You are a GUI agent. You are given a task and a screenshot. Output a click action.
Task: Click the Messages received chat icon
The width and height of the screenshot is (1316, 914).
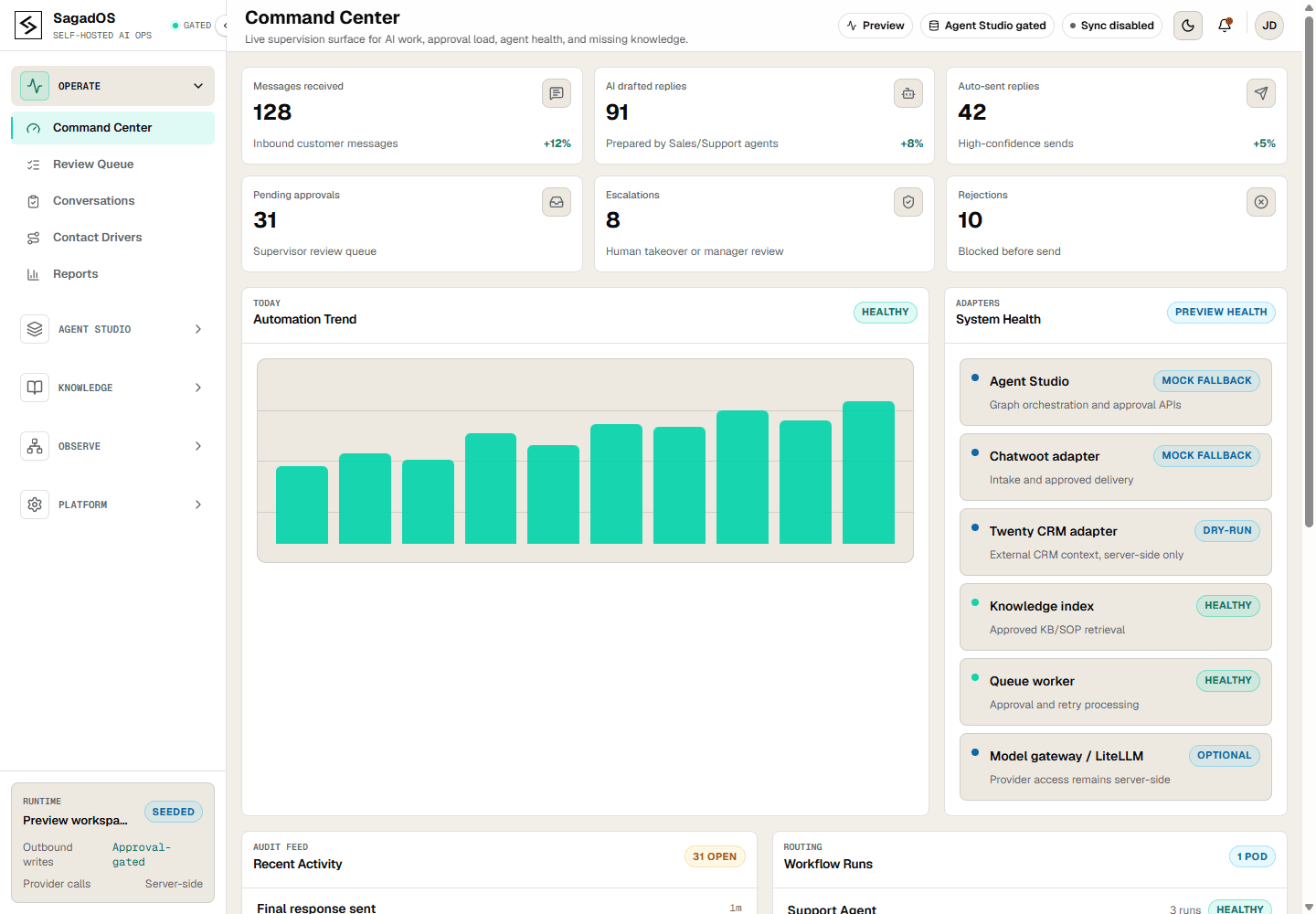(x=557, y=93)
